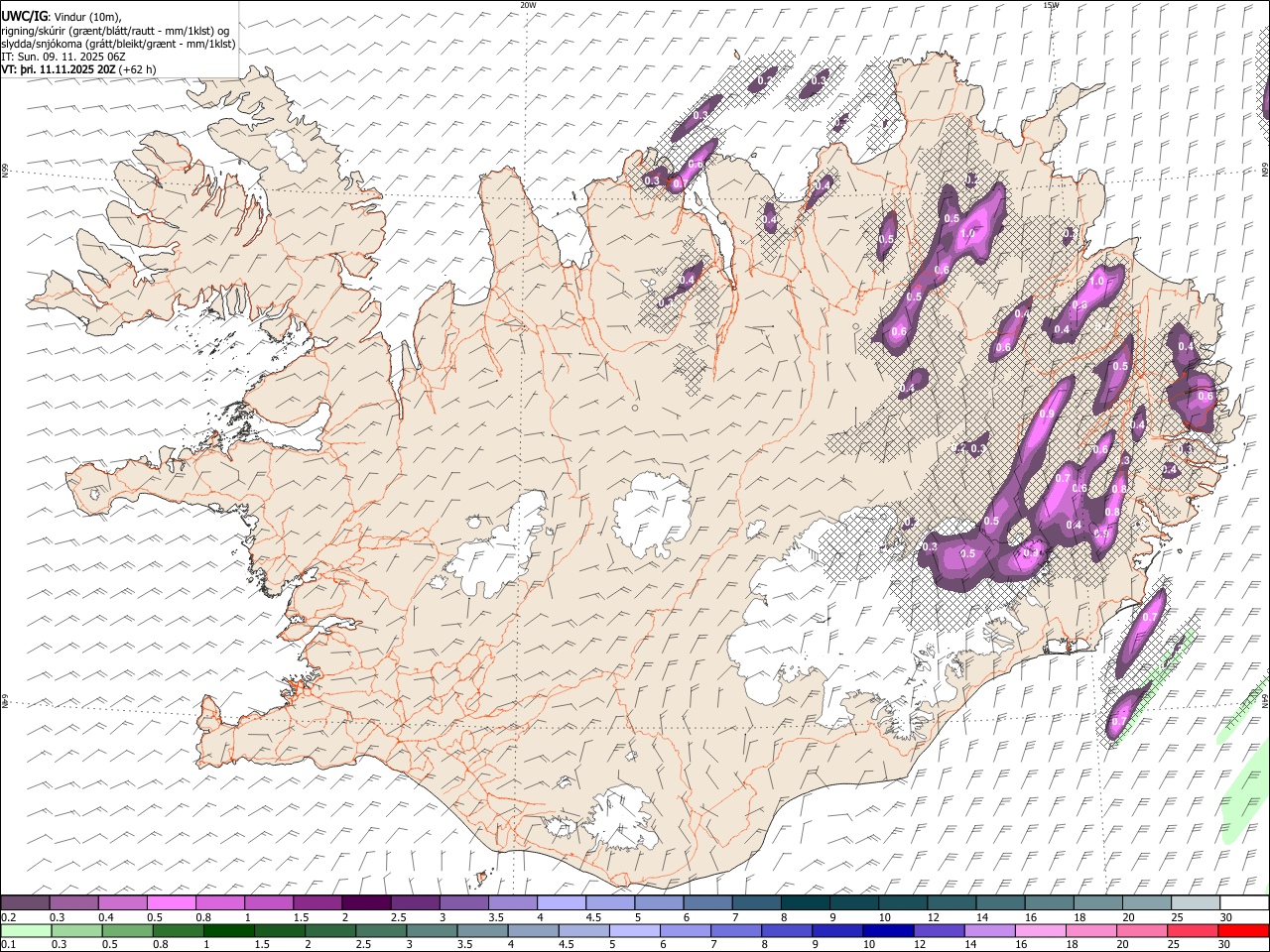
Task: Pick lower legend green swatch starting at 0.3
Action: [x=74, y=930]
